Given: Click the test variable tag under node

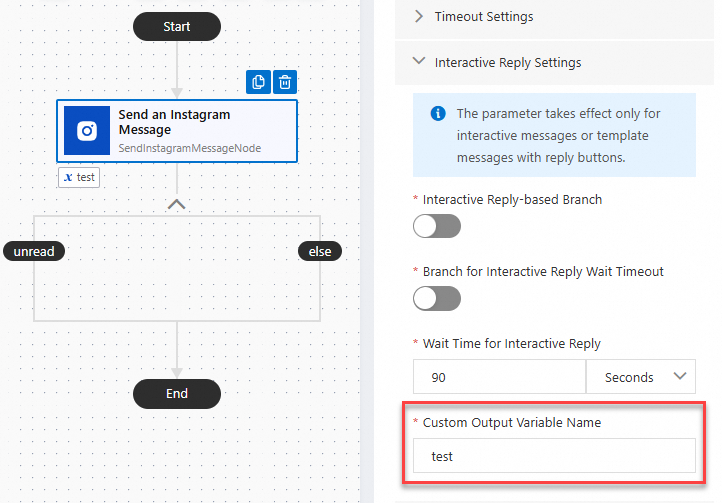Looking at the screenshot, I should click(x=79, y=177).
